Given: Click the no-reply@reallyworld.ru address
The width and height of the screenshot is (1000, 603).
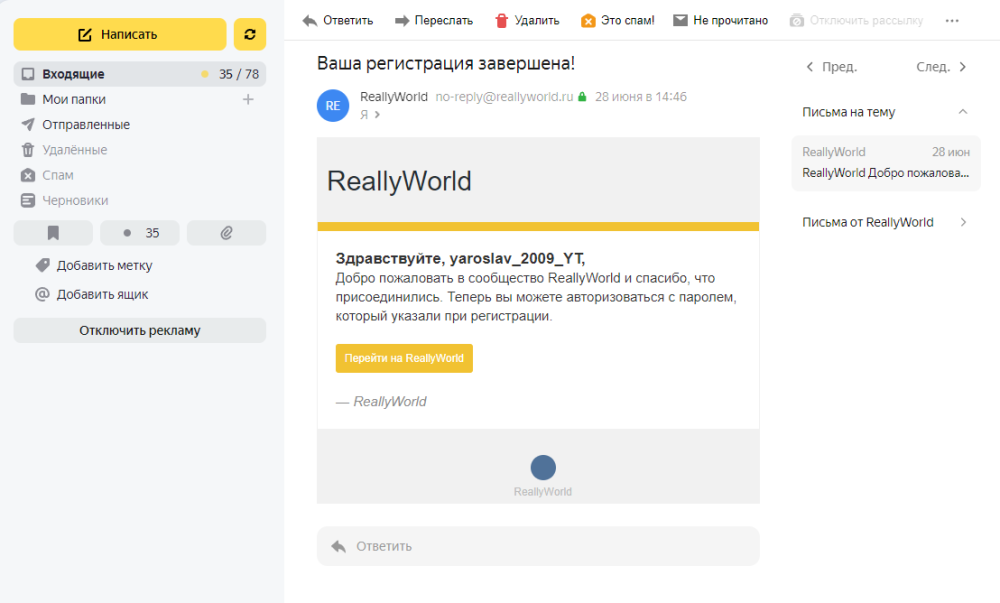Looking at the screenshot, I should coord(504,97).
